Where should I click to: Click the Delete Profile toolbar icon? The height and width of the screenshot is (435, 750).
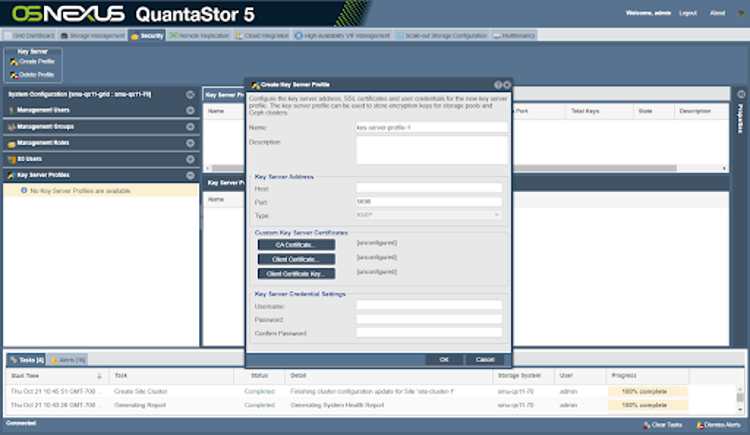[x=14, y=75]
